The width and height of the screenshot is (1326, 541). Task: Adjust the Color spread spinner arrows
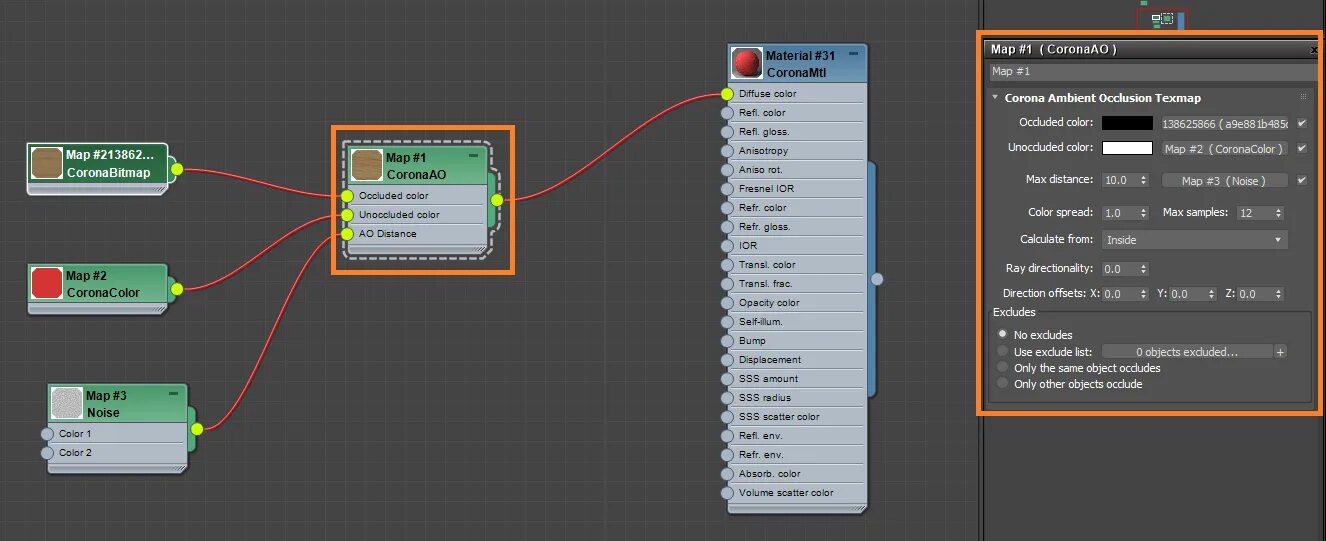(1143, 213)
